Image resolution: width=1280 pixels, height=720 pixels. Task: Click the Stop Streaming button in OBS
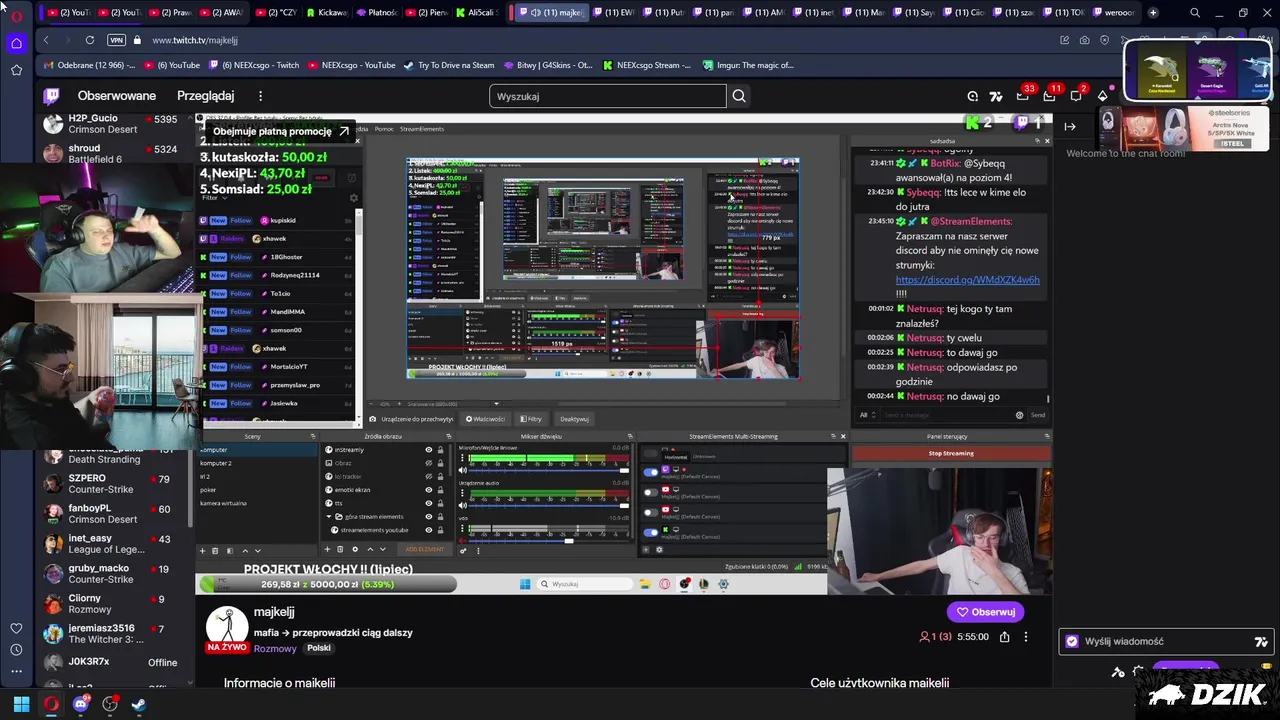(x=950, y=453)
